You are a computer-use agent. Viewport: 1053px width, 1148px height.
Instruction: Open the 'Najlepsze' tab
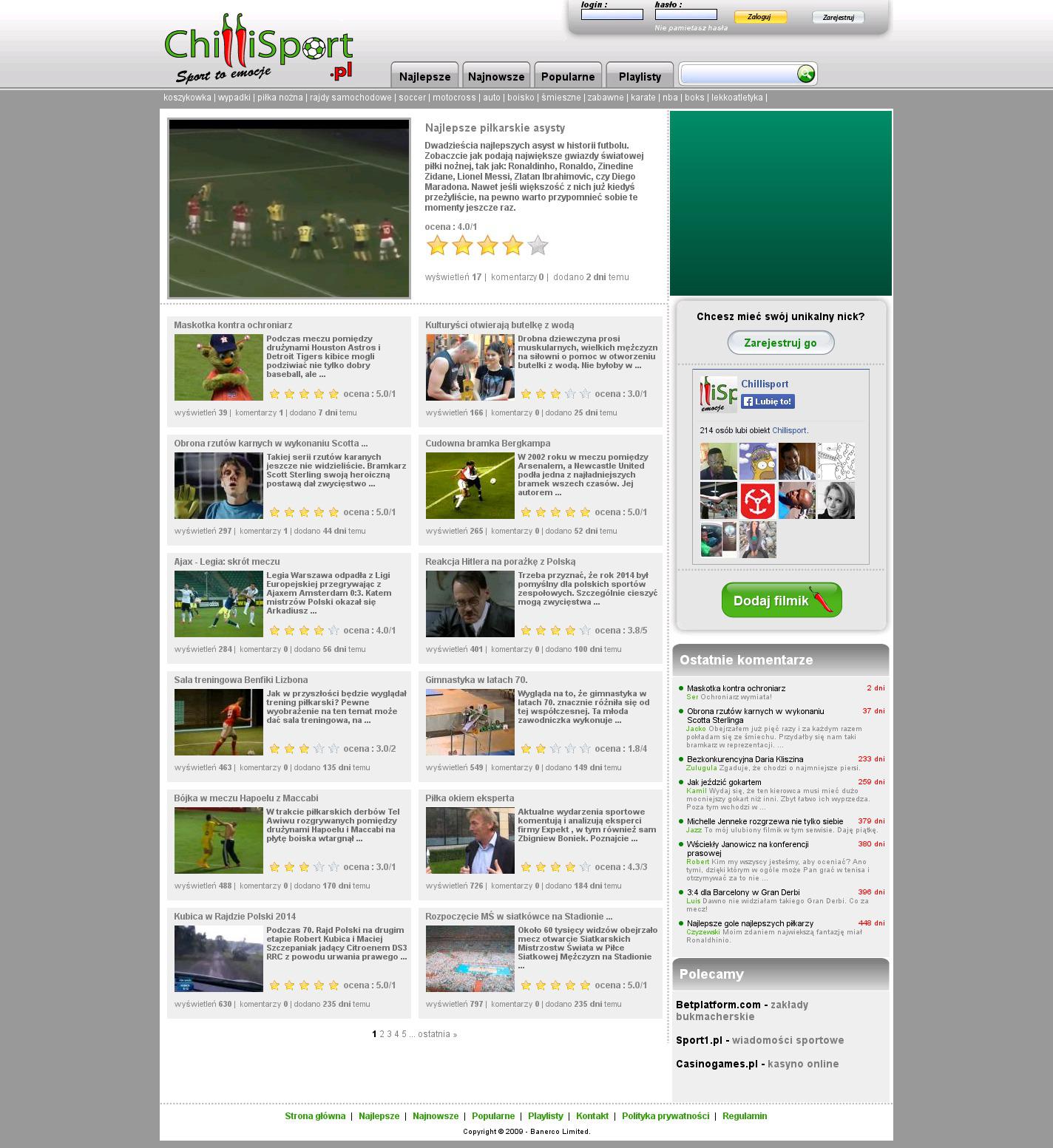click(424, 76)
